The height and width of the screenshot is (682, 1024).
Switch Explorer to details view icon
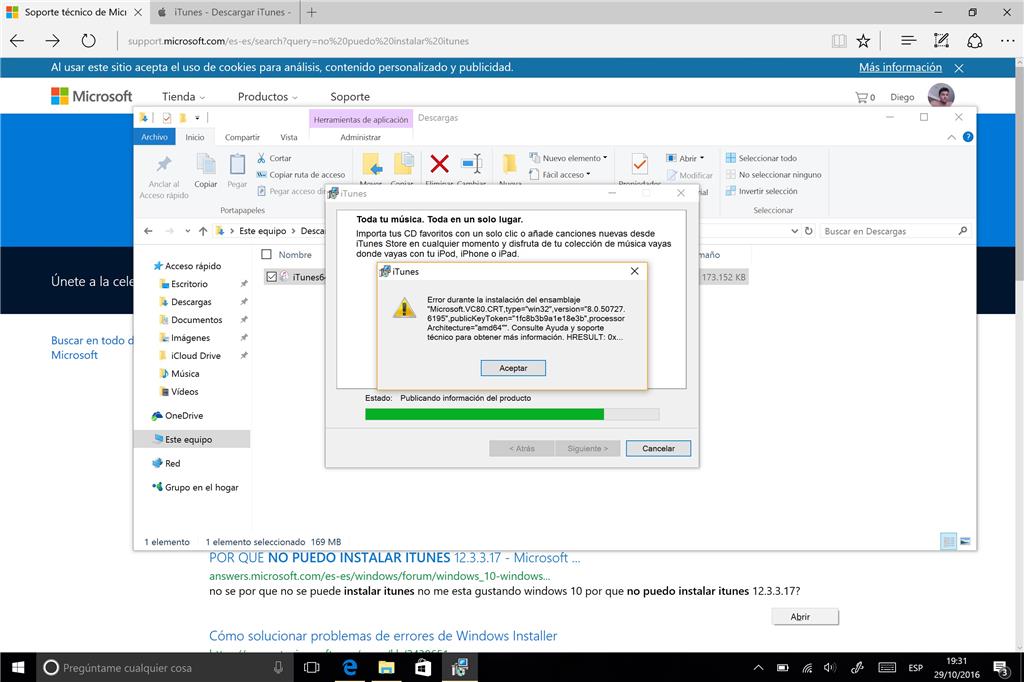pyautogui.click(x=948, y=541)
